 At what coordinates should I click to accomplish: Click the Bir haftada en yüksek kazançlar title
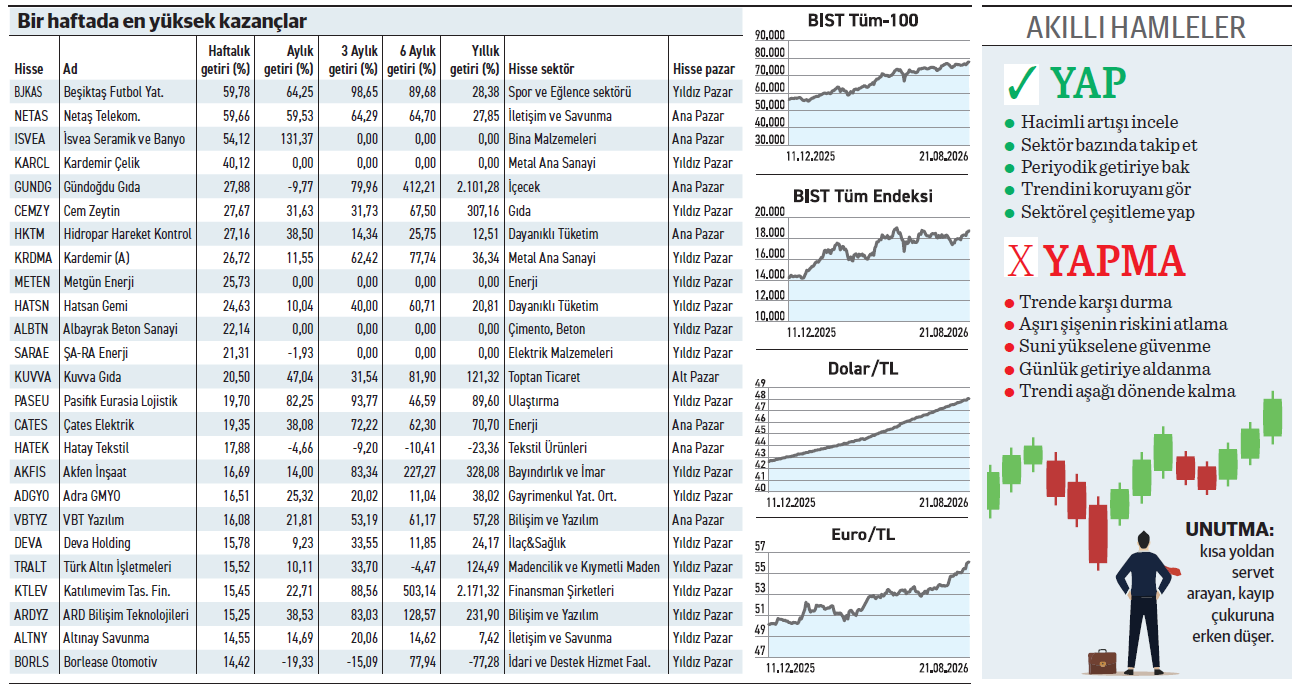(160, 21)
